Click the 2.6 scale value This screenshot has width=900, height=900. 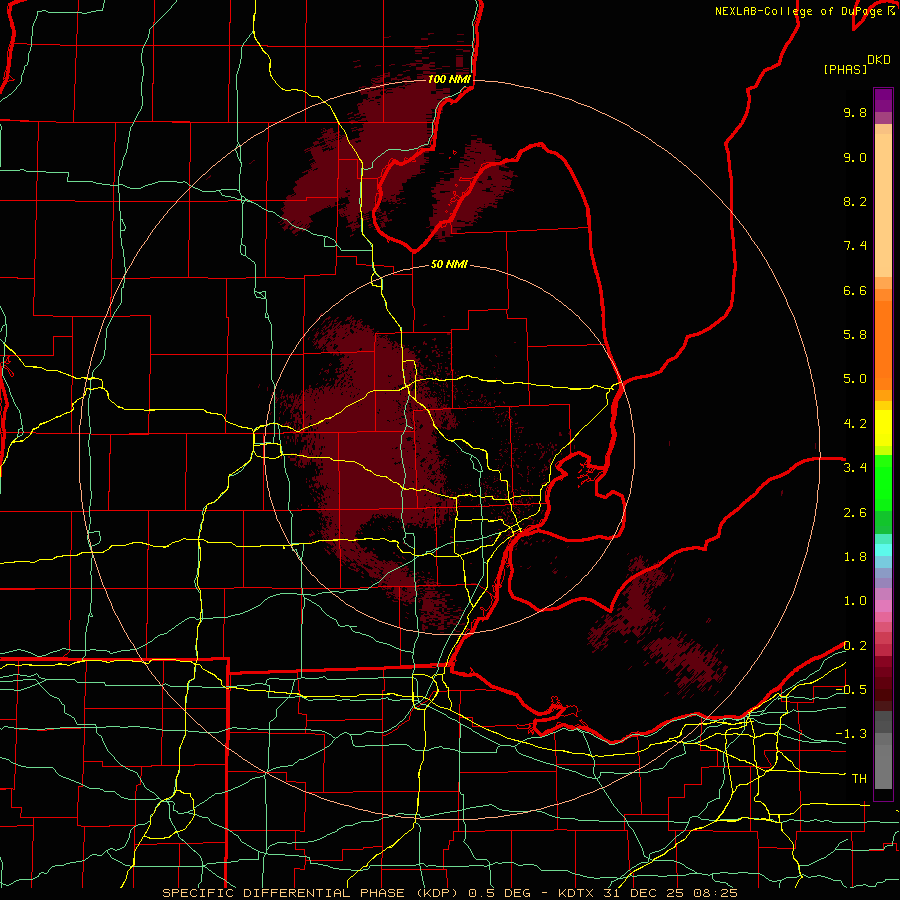point(855,513)
